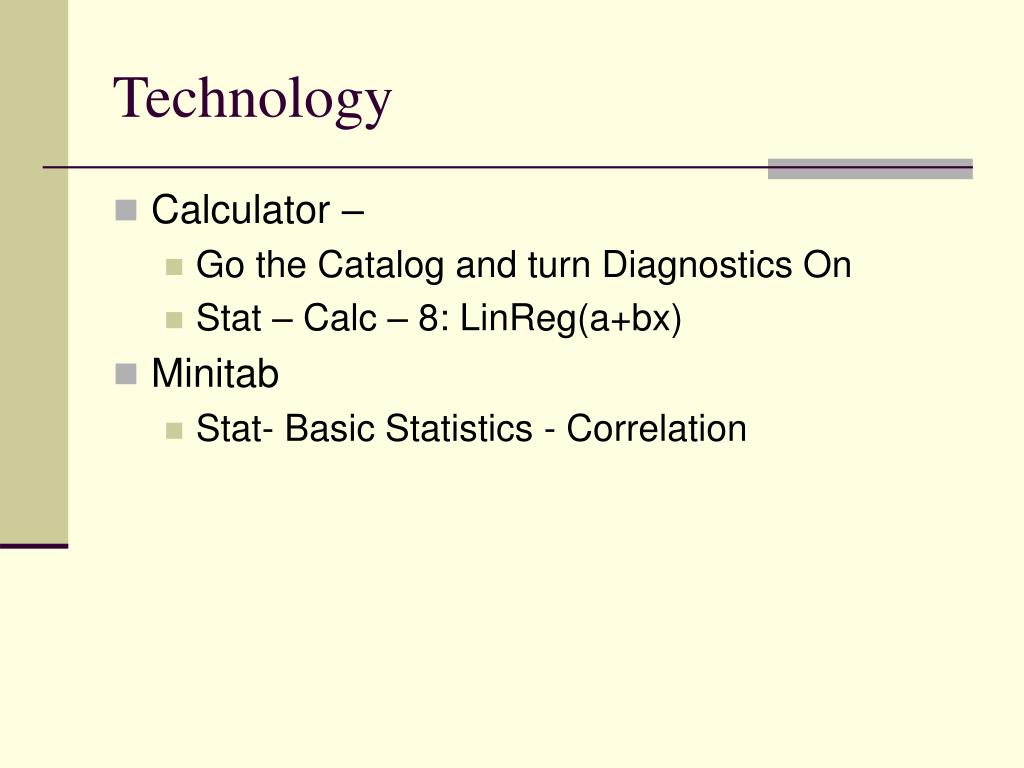Screen dimensions: 1024x768
Task: Click the Technology slide title
Action: (x=253, y=100)
